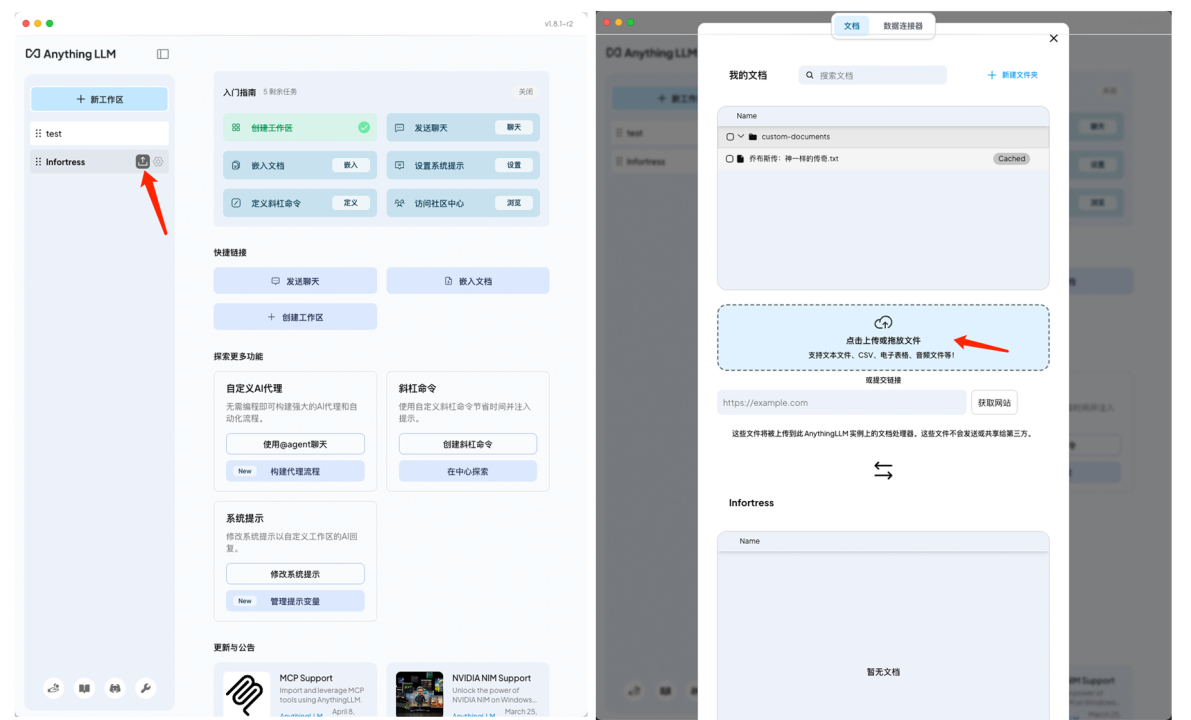1191x720 pixels.
Task: Click the v1.8.1-r2 version label
Action: [558, 24]
